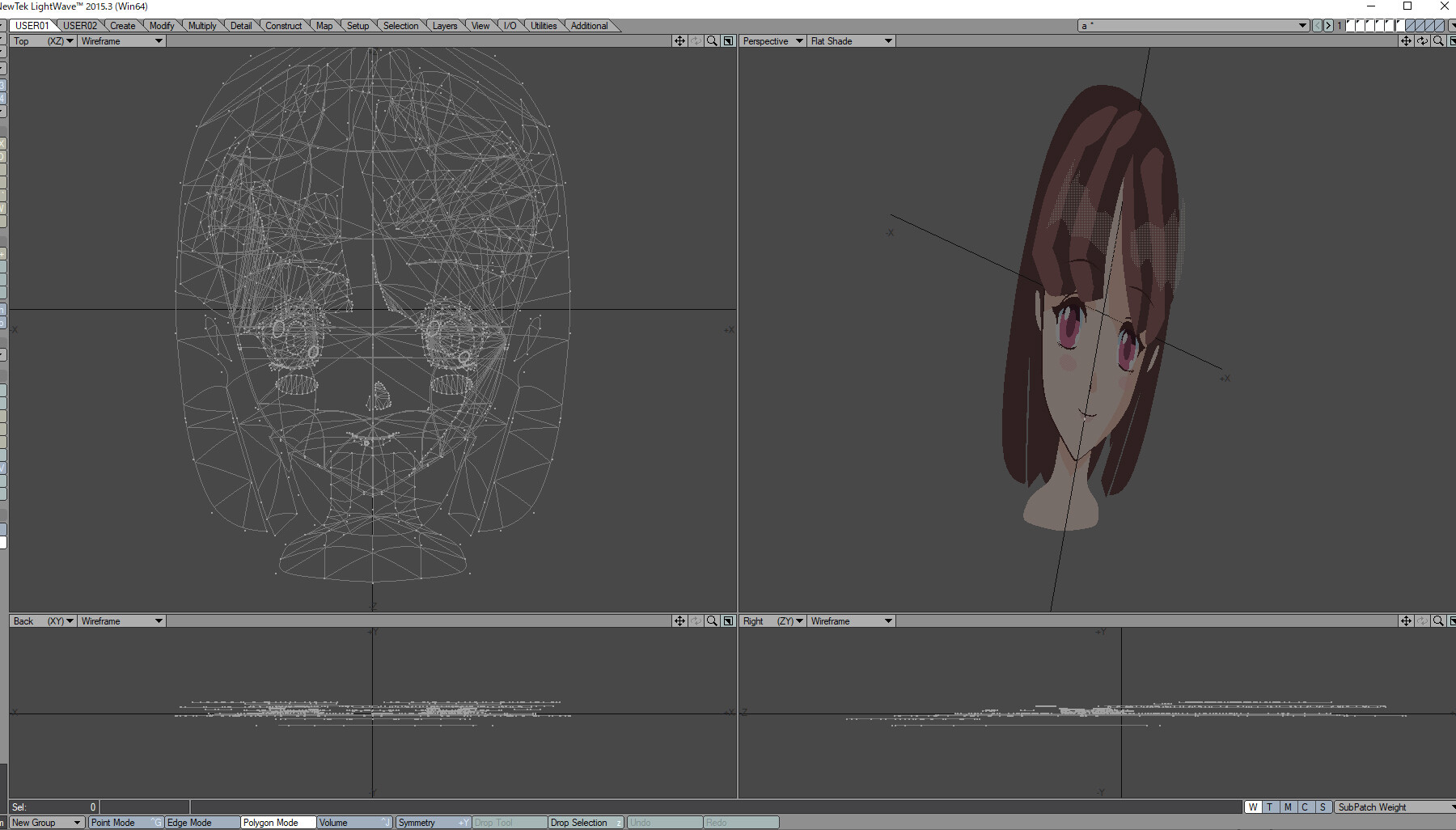Image resolution: width=1456 pixels, height=830 pixels.
Task: Activate Polygon Mode
Action: (x=278, y=823)
